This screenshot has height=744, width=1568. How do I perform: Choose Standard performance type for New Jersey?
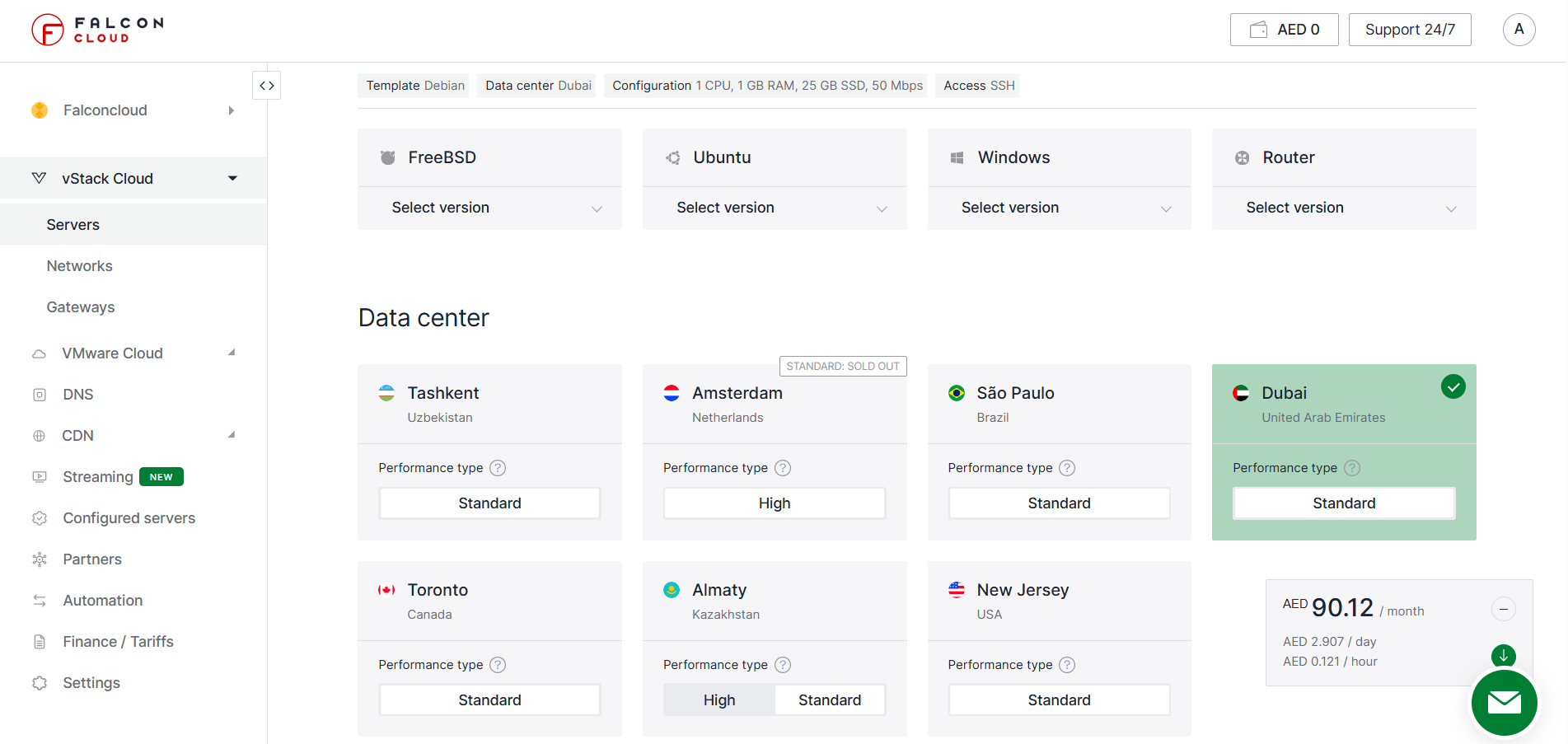click(1059, 700)
